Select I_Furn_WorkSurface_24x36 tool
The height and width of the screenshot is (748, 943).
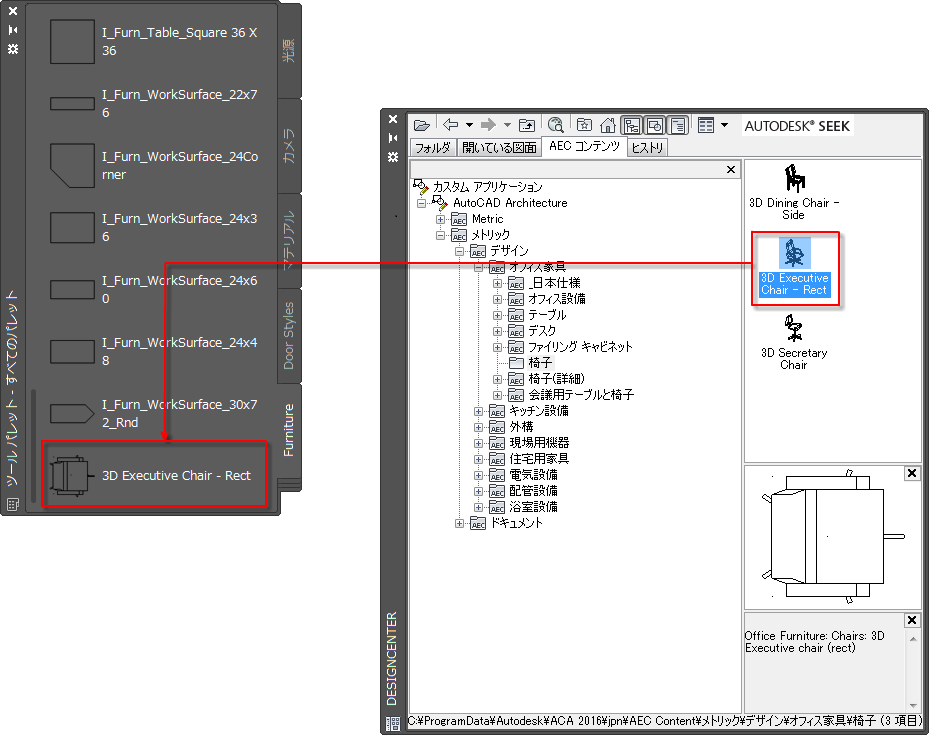154,227
